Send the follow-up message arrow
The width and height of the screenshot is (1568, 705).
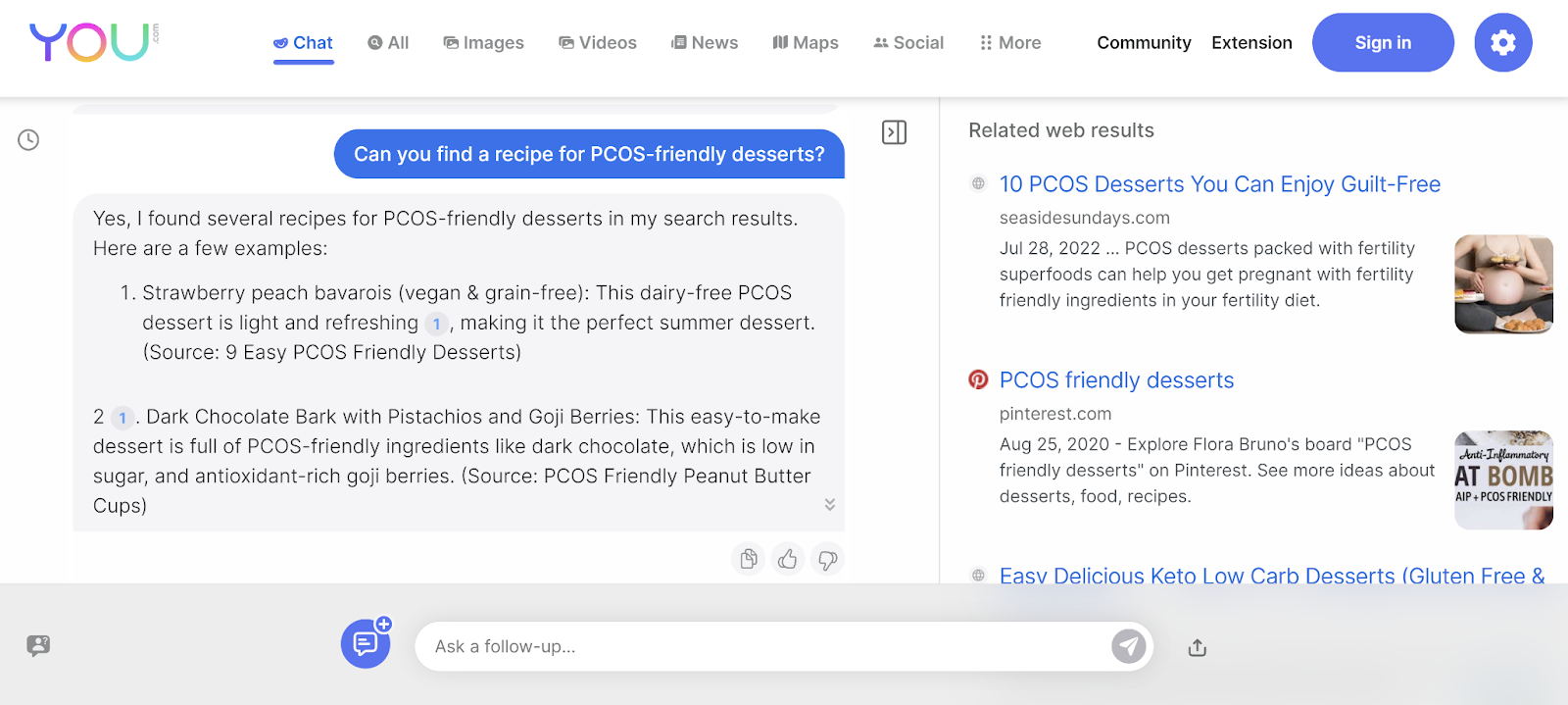(1128, 646)
